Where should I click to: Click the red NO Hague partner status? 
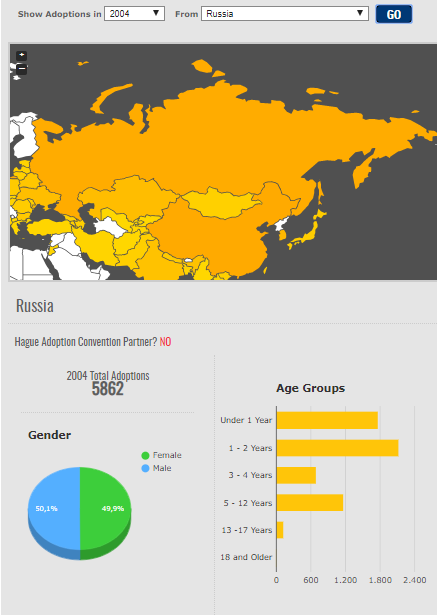165,342
